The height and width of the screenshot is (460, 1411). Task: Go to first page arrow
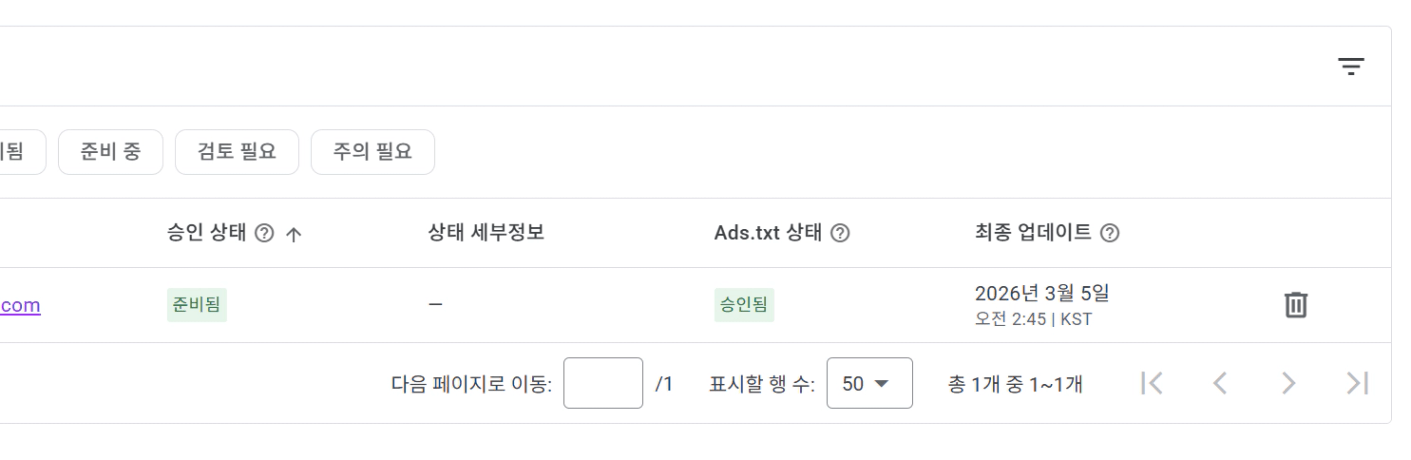[x=1152, y=383]
